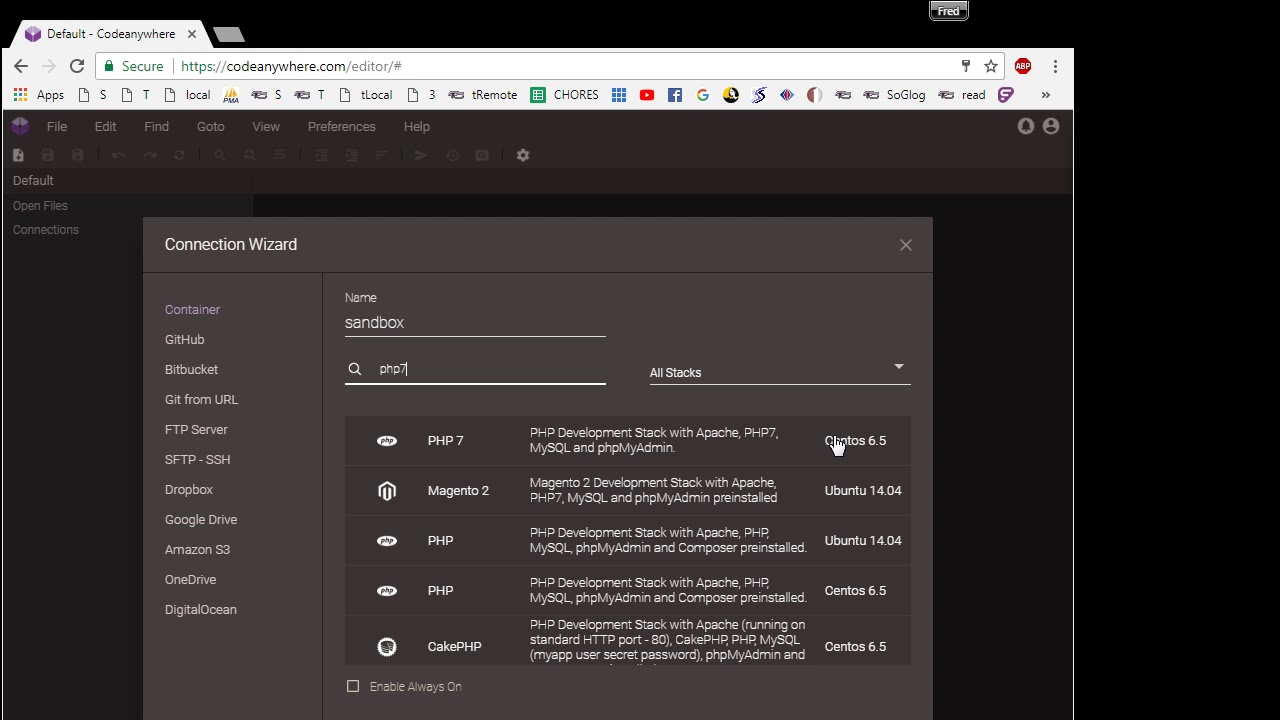
Task: Click the Codeanywhere logo icon in menu bar
Action: (20, 126)
